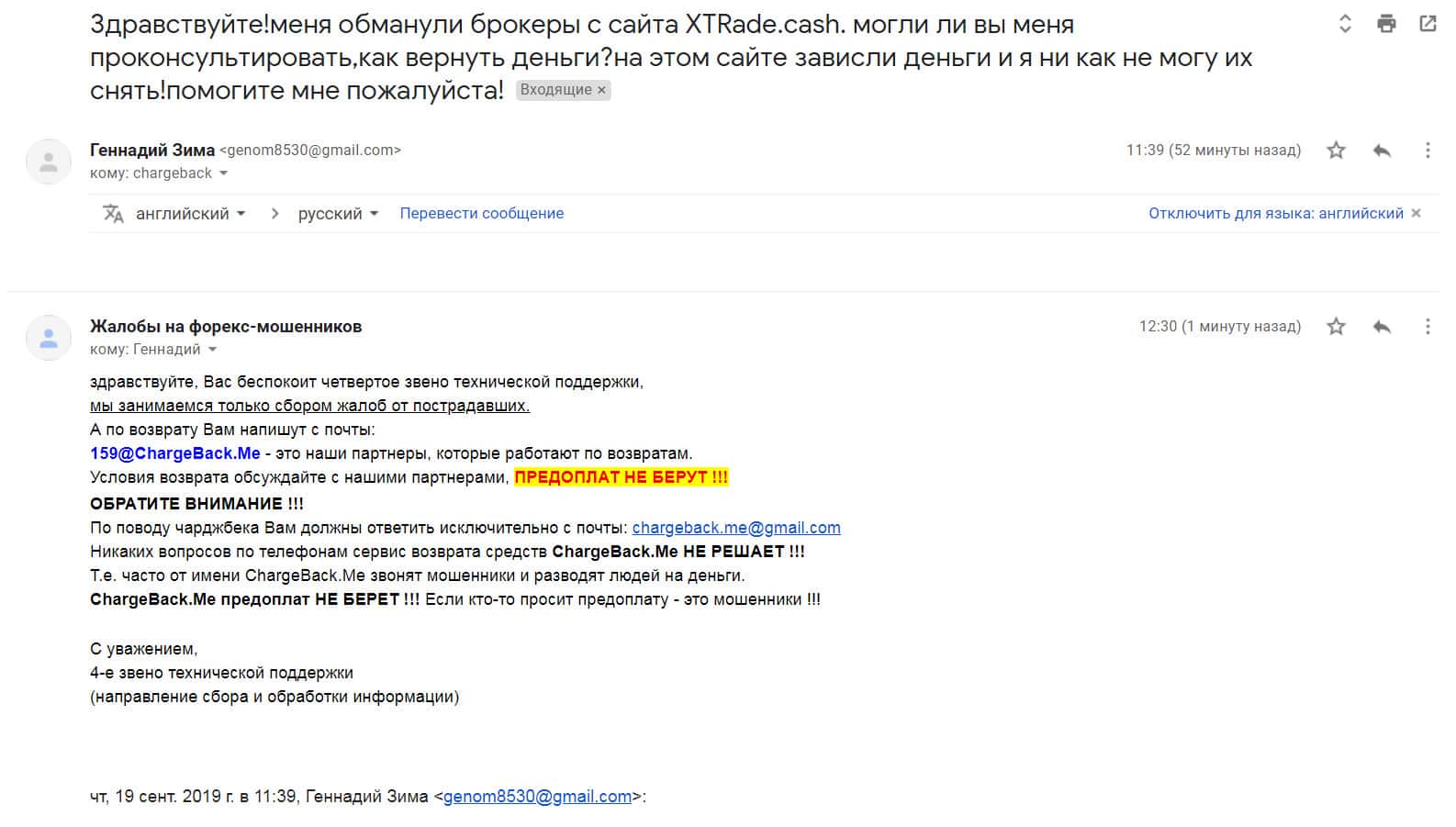Star the Геннадий Зима message
The height and width of the screenshot is (827, 1456).
tap(1336, 151)
